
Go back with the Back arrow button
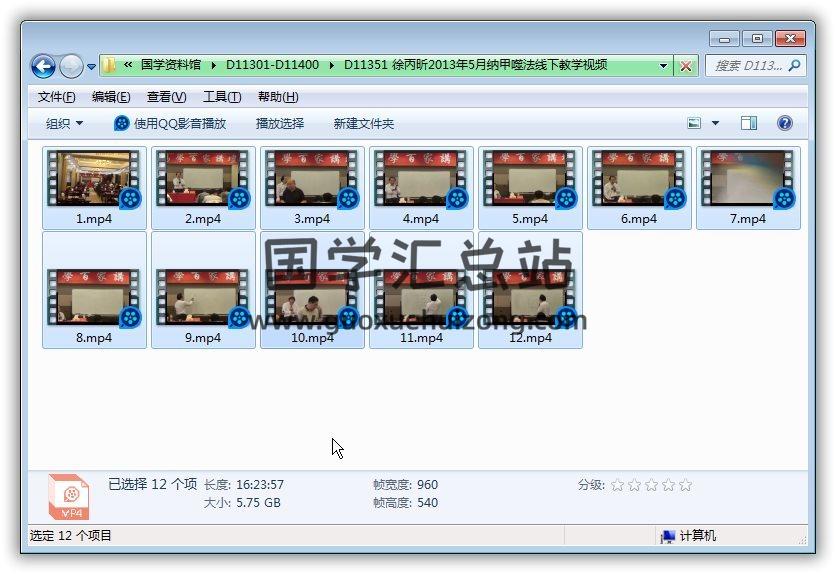pos(43,67)
